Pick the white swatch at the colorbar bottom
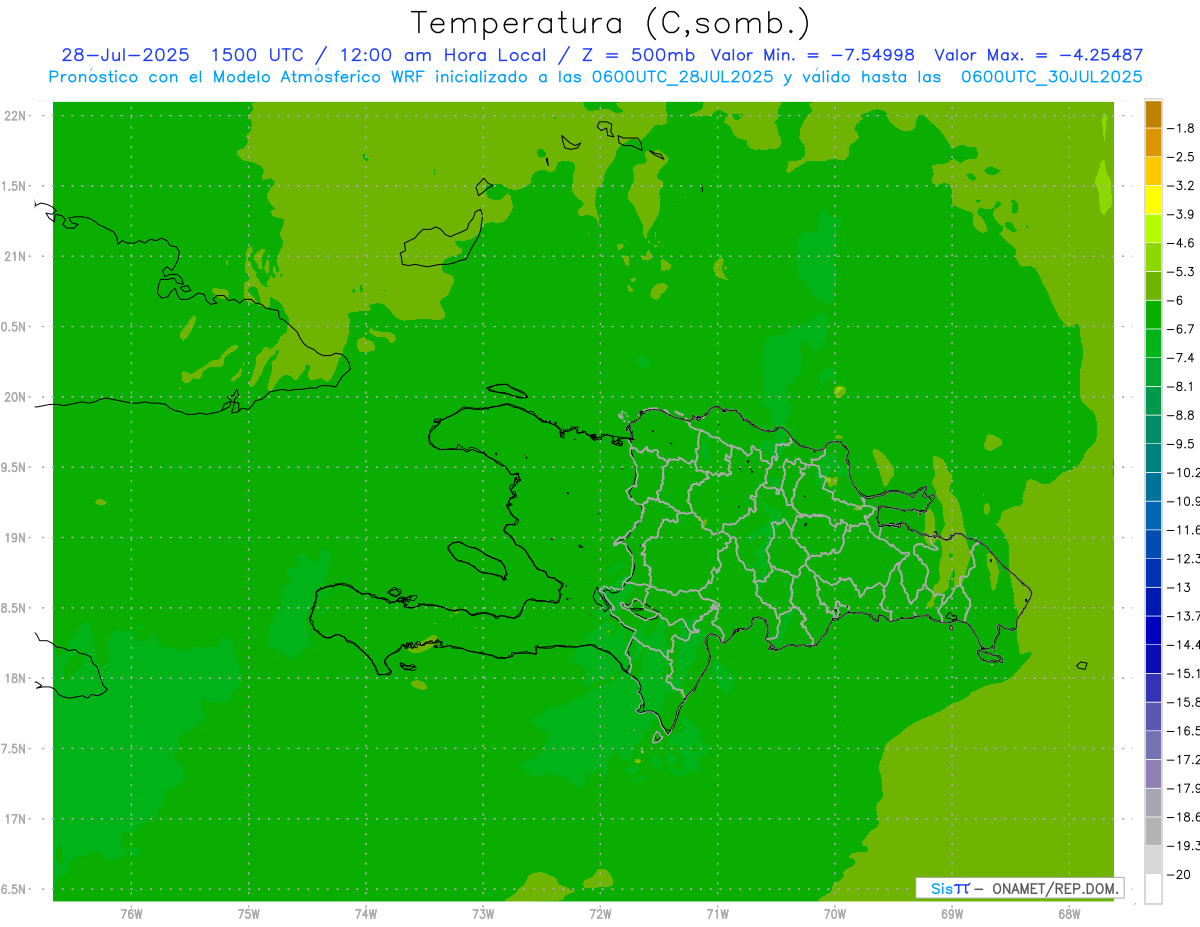 [1153, 889]
